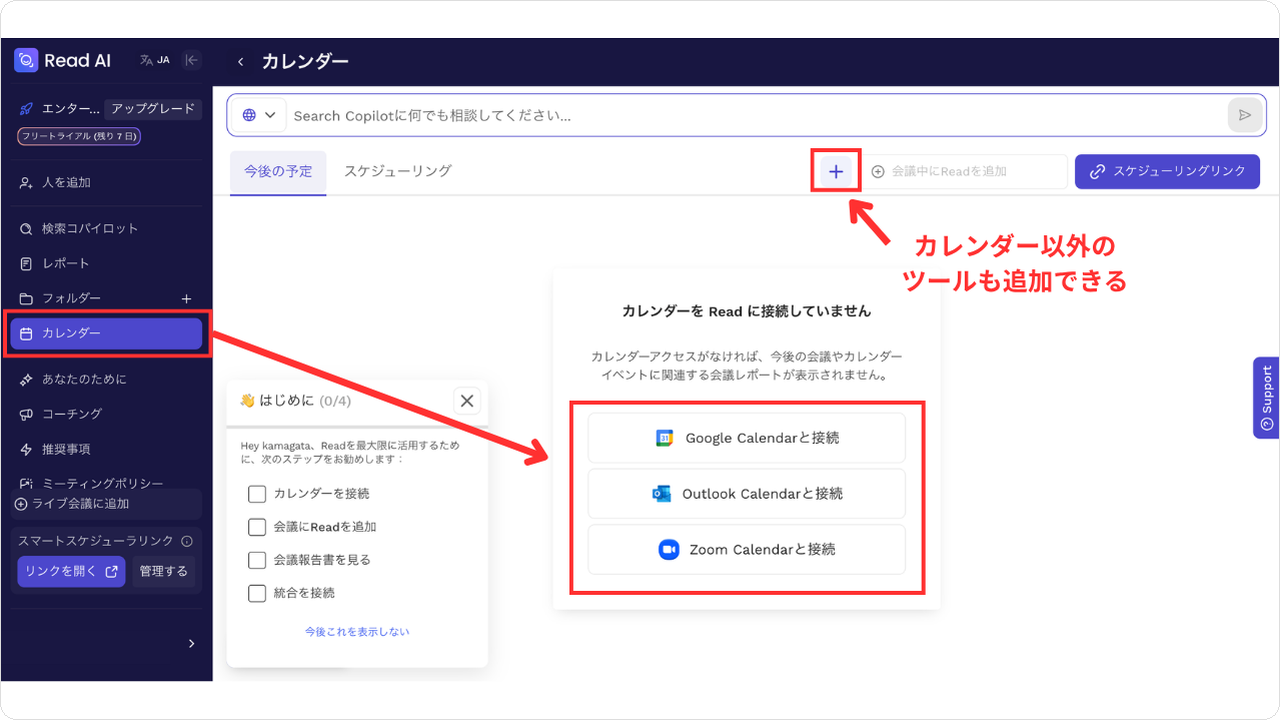The height and width of the screenshot is (720, 1280).
Task: Go back using the arrow beside カレンダー title
Action: pyautogui.click(x=241, y=62)
